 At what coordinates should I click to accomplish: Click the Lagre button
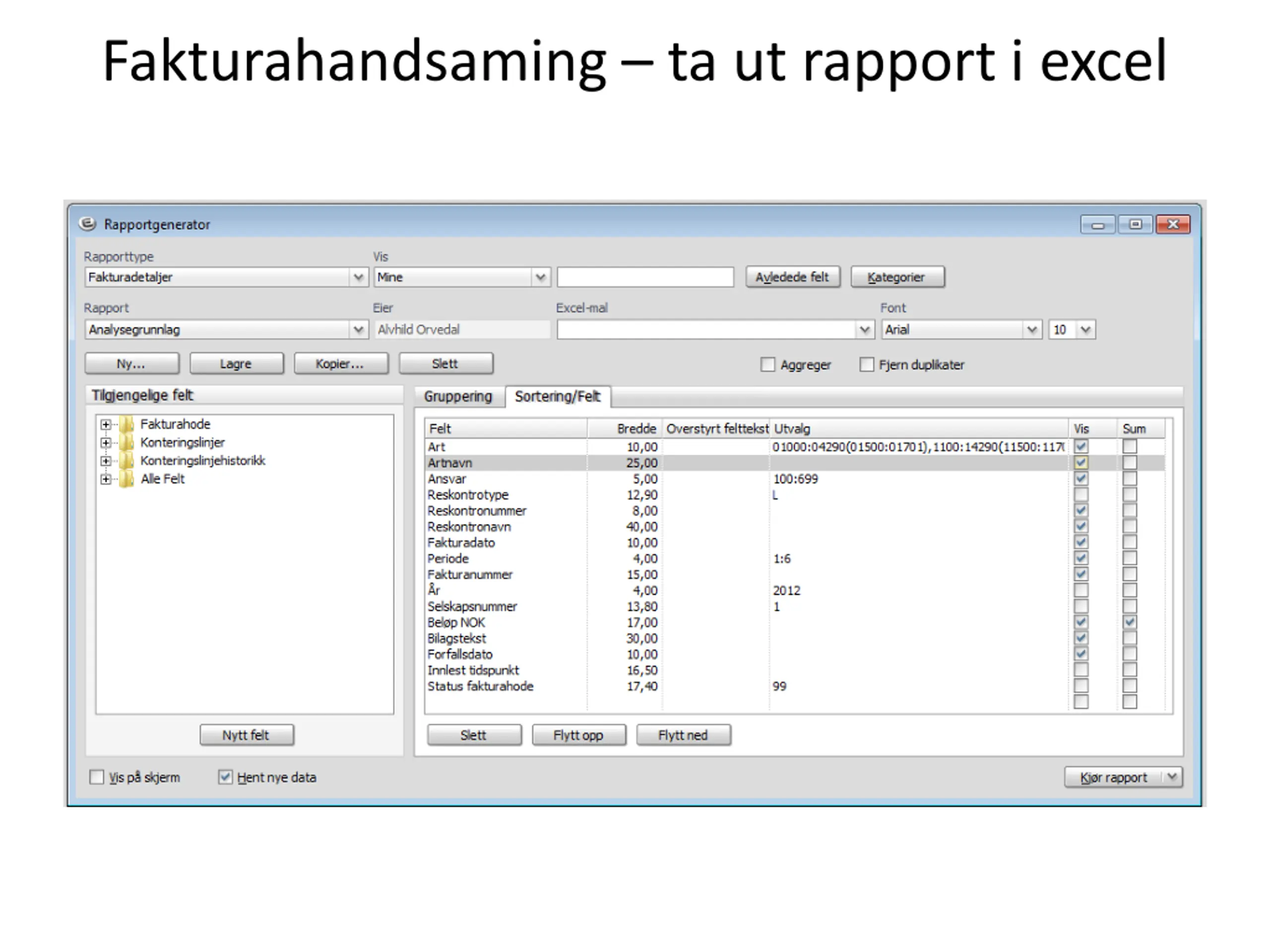(x=236, y=364)
